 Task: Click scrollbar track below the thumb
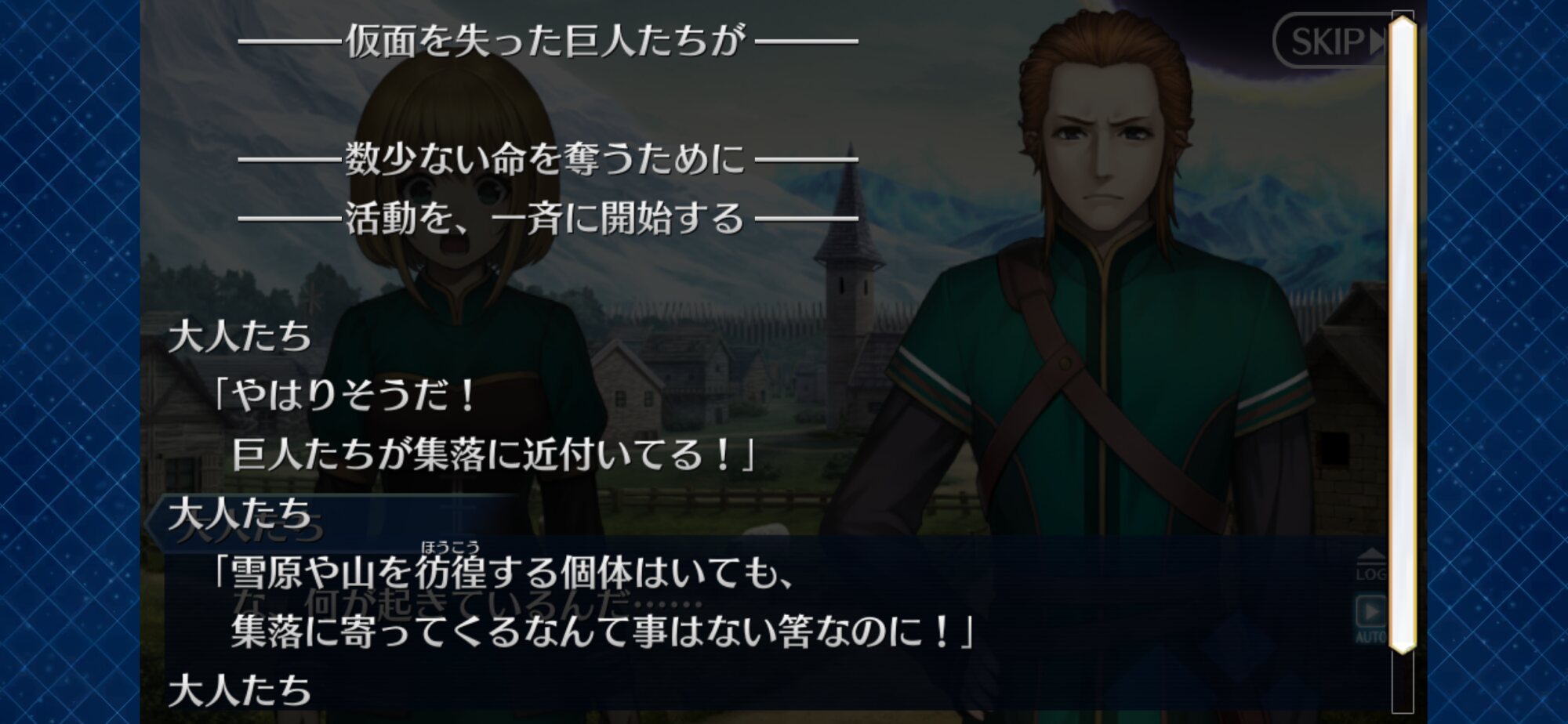pyautogui.click(x=1403, y=682)
